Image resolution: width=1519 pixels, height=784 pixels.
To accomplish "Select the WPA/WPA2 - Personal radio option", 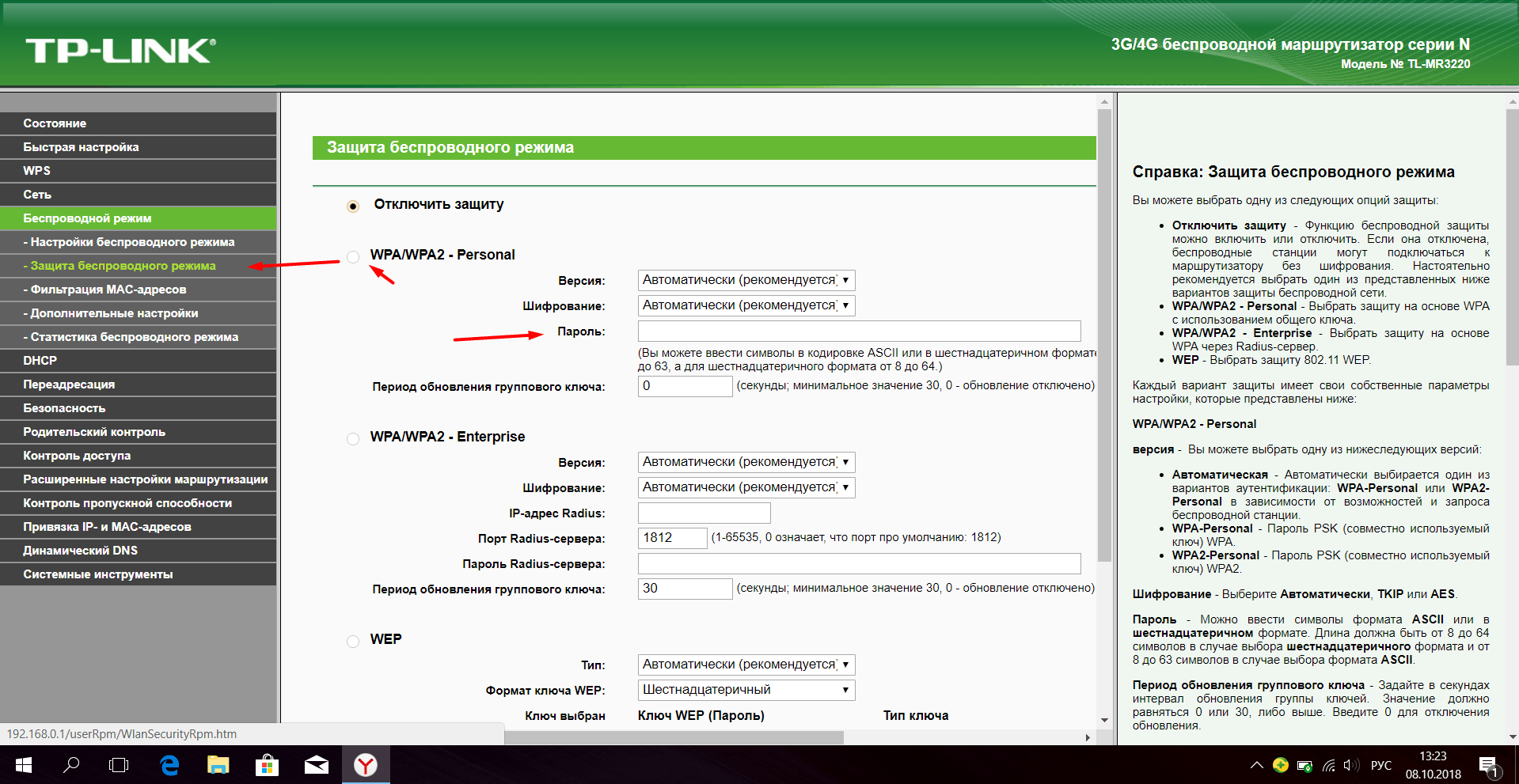I will 353,256.
